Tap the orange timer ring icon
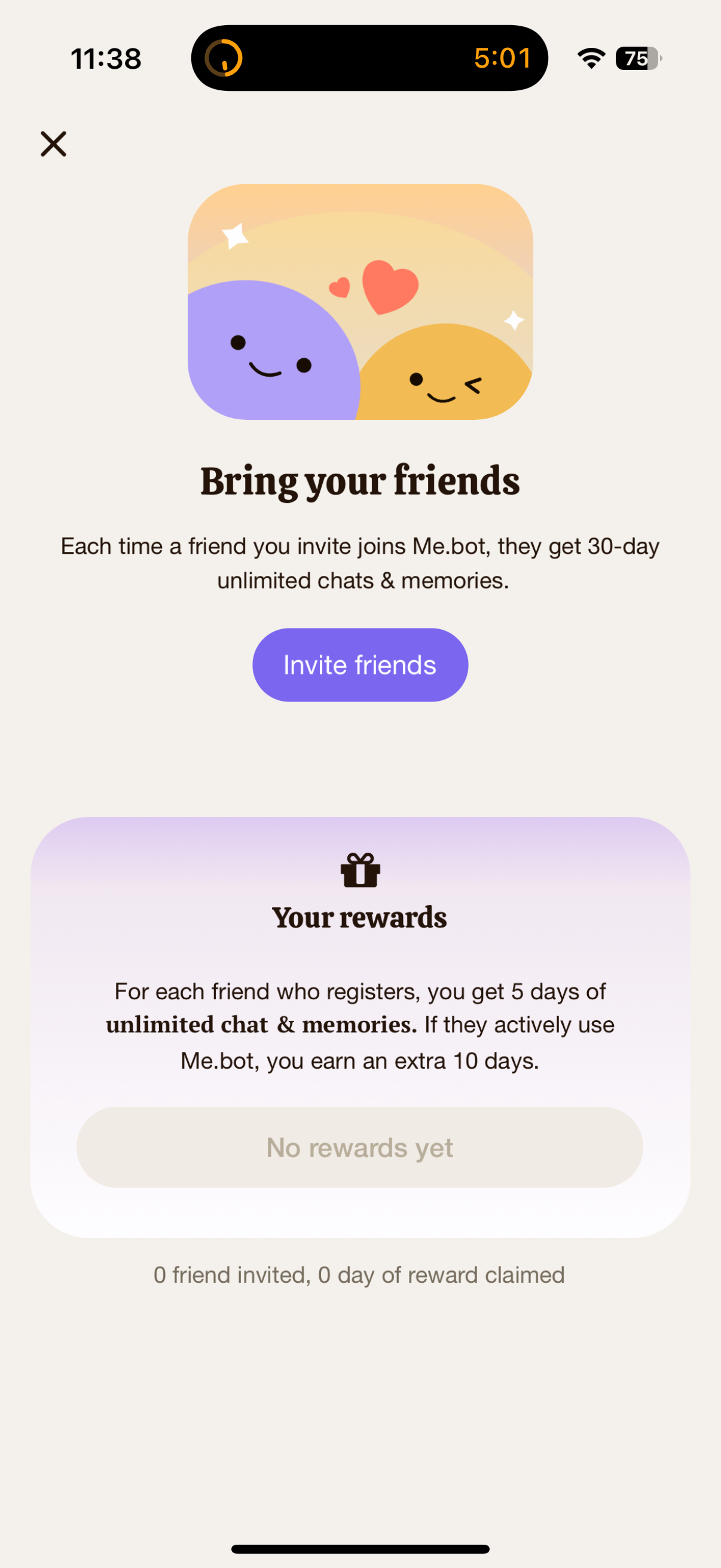Viewport: 721px width, 1568px height. coord(224,59)
